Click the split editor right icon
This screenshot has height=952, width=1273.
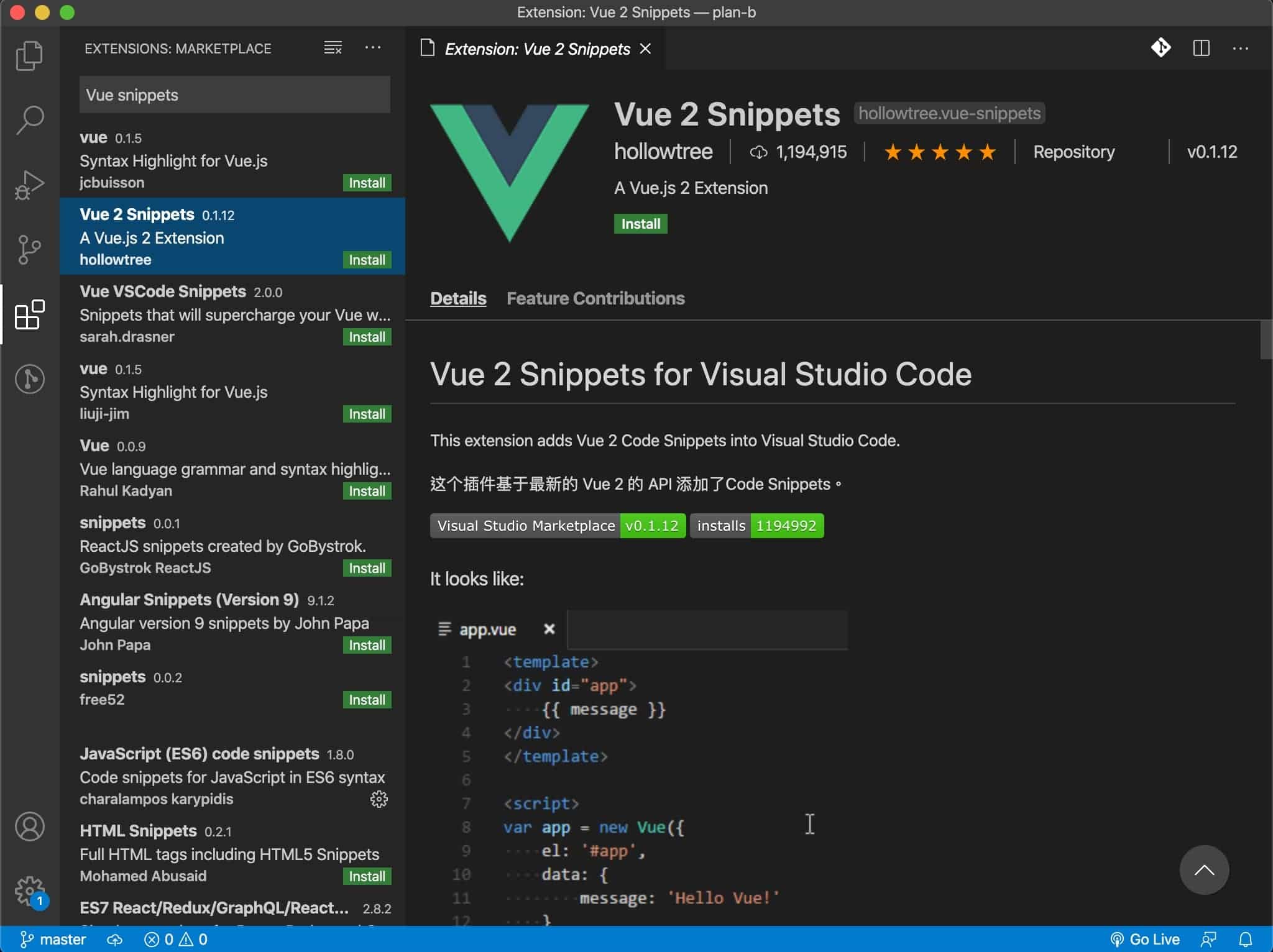(1201, 48)
